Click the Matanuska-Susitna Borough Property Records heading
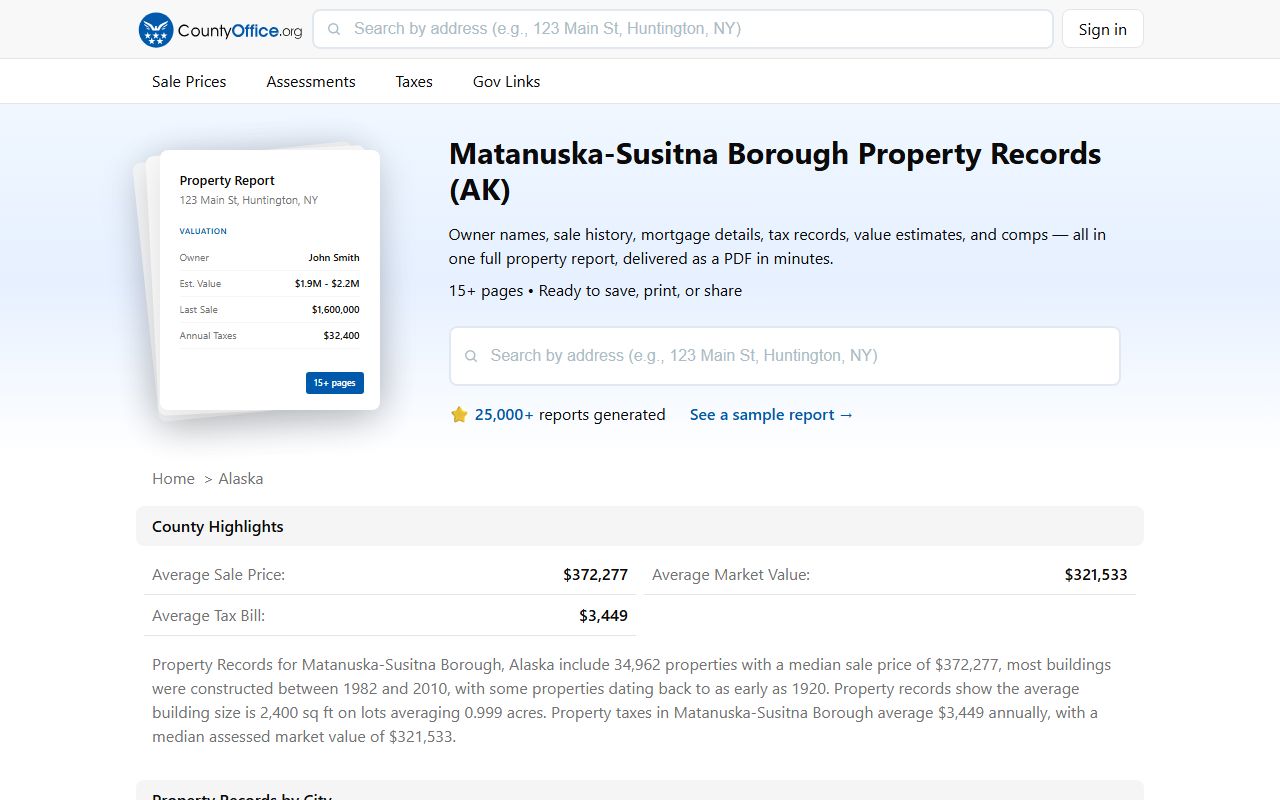This screenshot has width=1280, height=800. [775, 171]
